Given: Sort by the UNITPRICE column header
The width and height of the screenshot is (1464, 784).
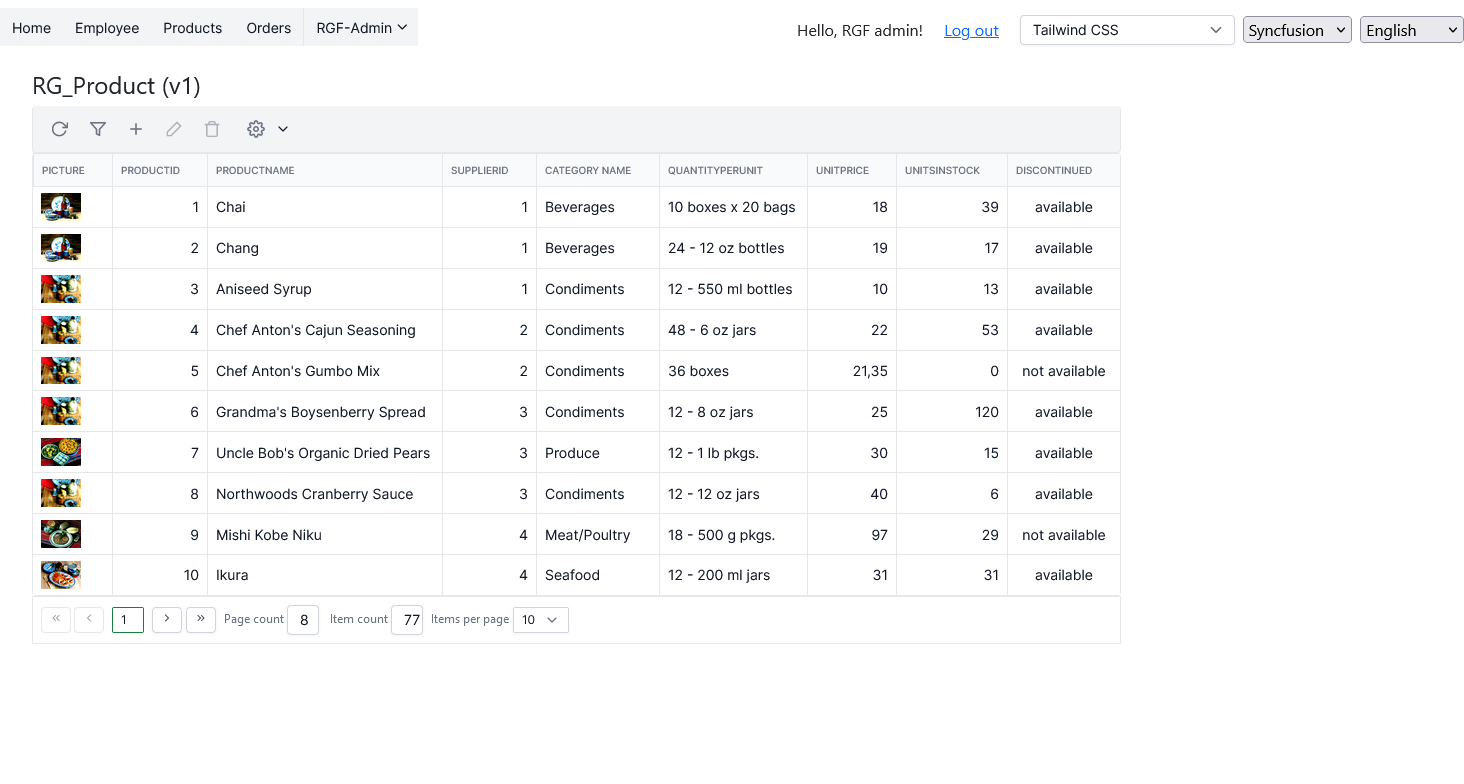Looking at the screenshot, I should point(842,171).
